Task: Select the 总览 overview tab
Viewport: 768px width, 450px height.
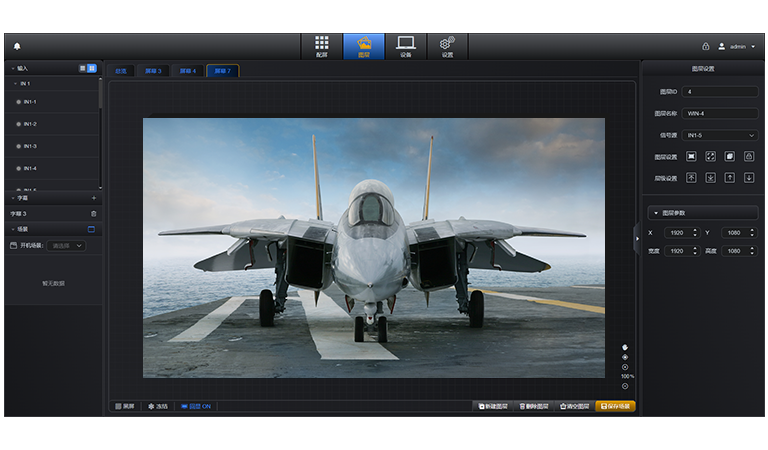Action: pos(121,71)
